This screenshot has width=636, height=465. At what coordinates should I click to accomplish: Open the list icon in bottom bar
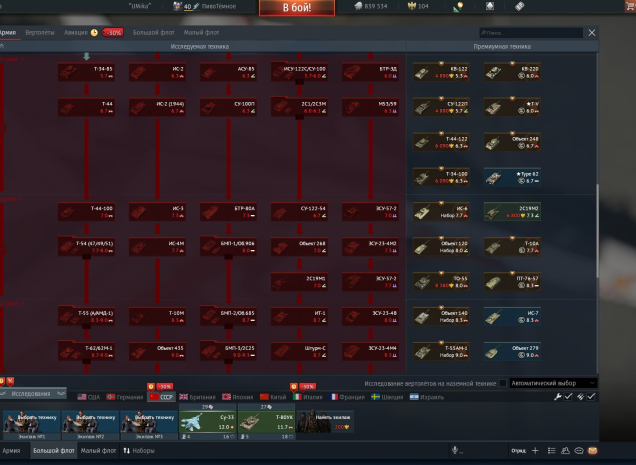coord(551,450)
